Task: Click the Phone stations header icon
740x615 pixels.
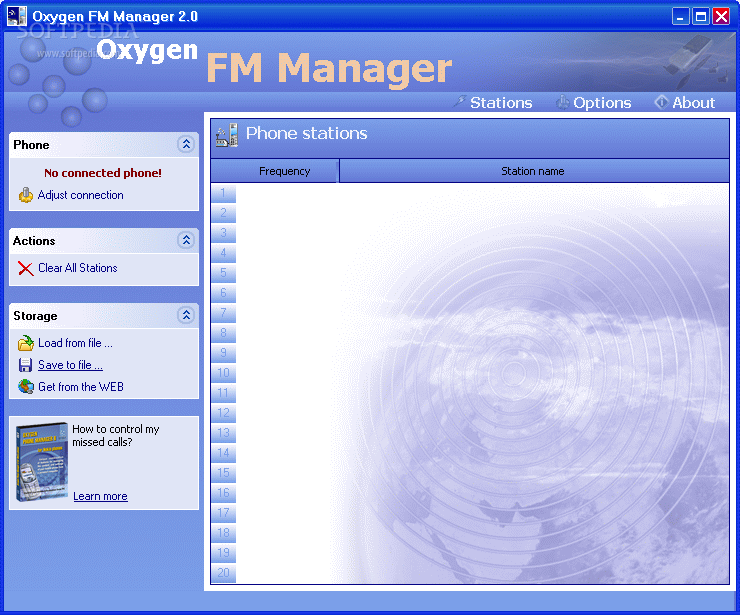Action: [x=227, y=135]
